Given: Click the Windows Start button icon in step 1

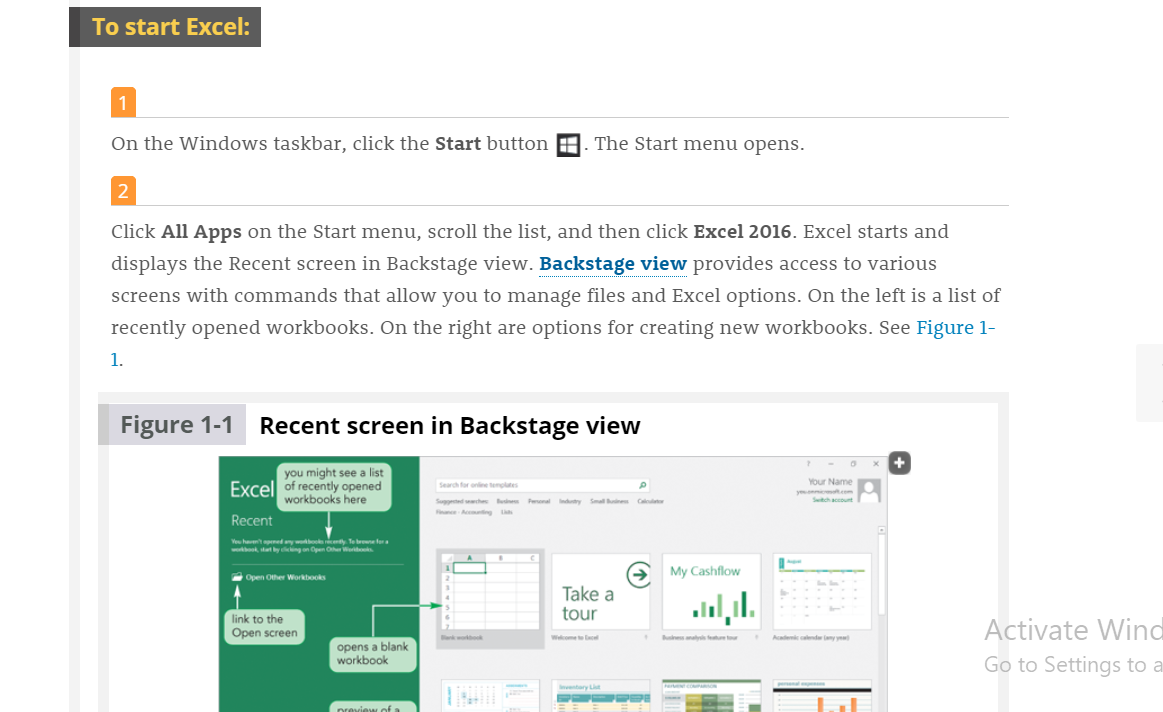Looking at the screenshot, I should point(568,145).
